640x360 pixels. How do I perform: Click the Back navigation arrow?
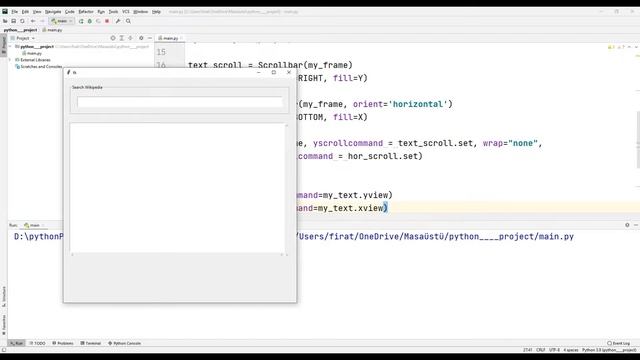pyautogui.click(x=33, y=21)
